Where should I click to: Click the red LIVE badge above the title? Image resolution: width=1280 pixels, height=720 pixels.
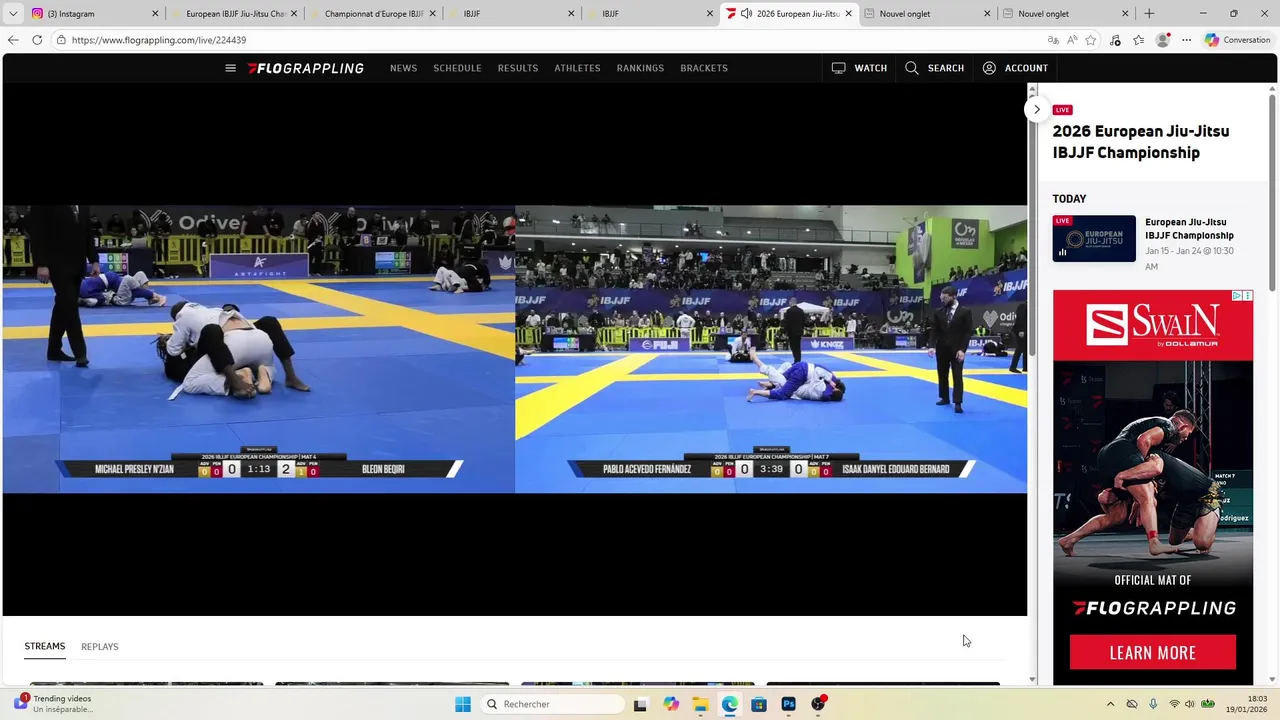[x=1063, y=110]
